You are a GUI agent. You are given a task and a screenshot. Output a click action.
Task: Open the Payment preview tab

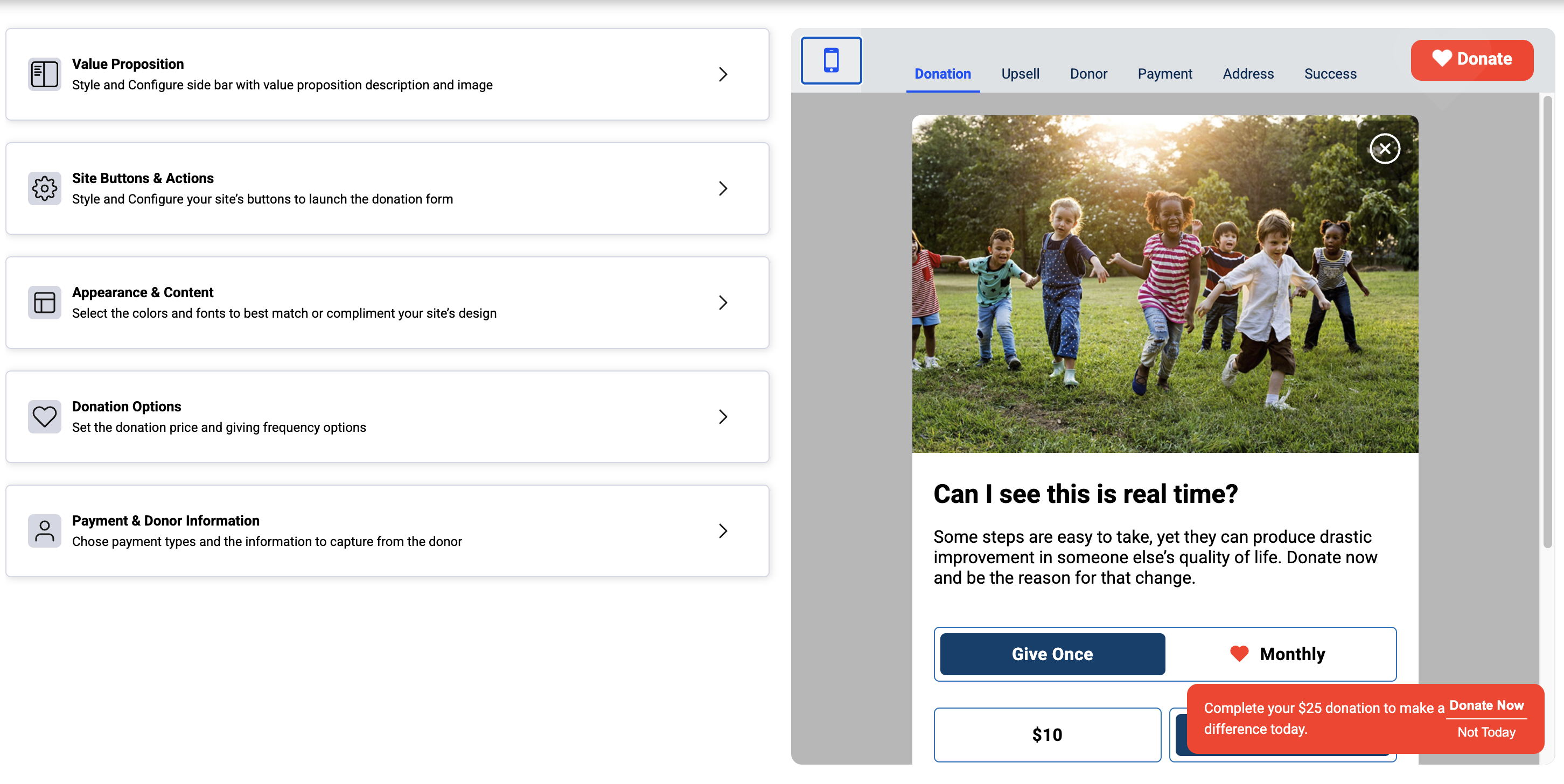pos(1164,73)
